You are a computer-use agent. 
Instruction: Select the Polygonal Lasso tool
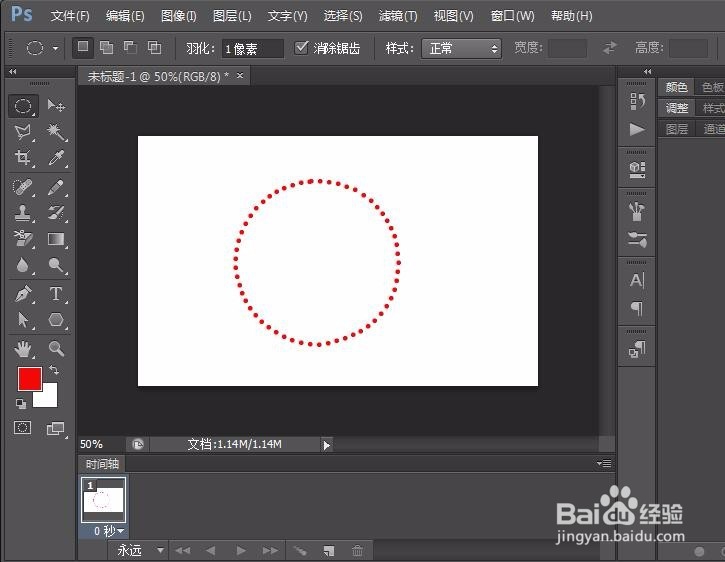point(23,132)
